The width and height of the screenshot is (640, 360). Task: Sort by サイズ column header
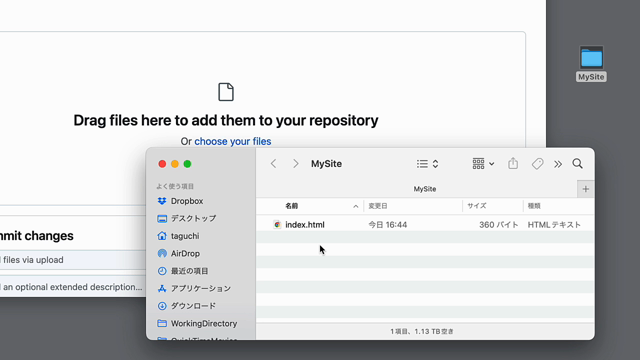point(493,206)
